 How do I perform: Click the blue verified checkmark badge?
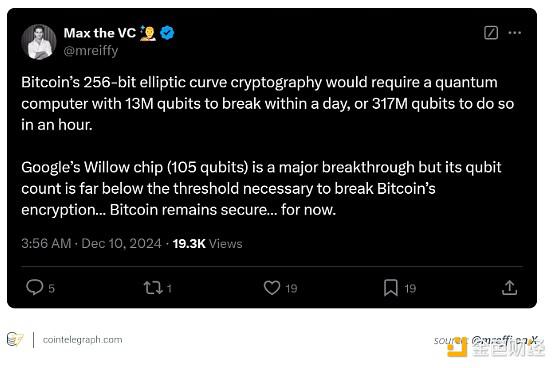click(x=167, y=33)
